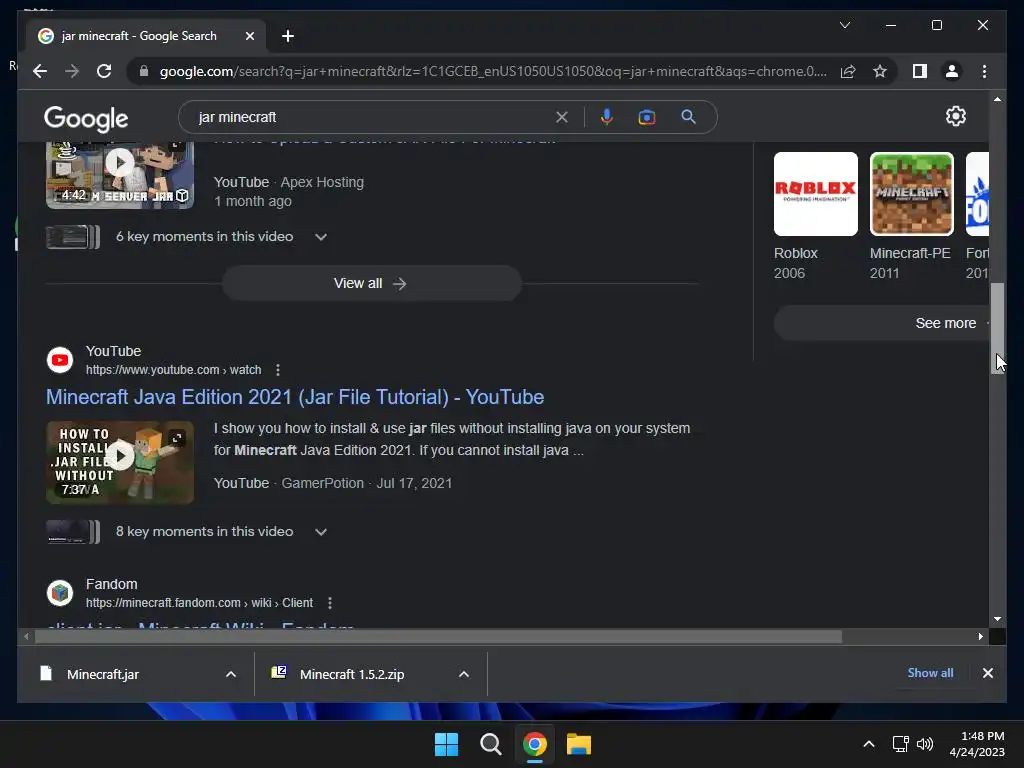Click the YouTube favicon of the result
Viewport: 1024px width, 768px height.
(60, 360)
